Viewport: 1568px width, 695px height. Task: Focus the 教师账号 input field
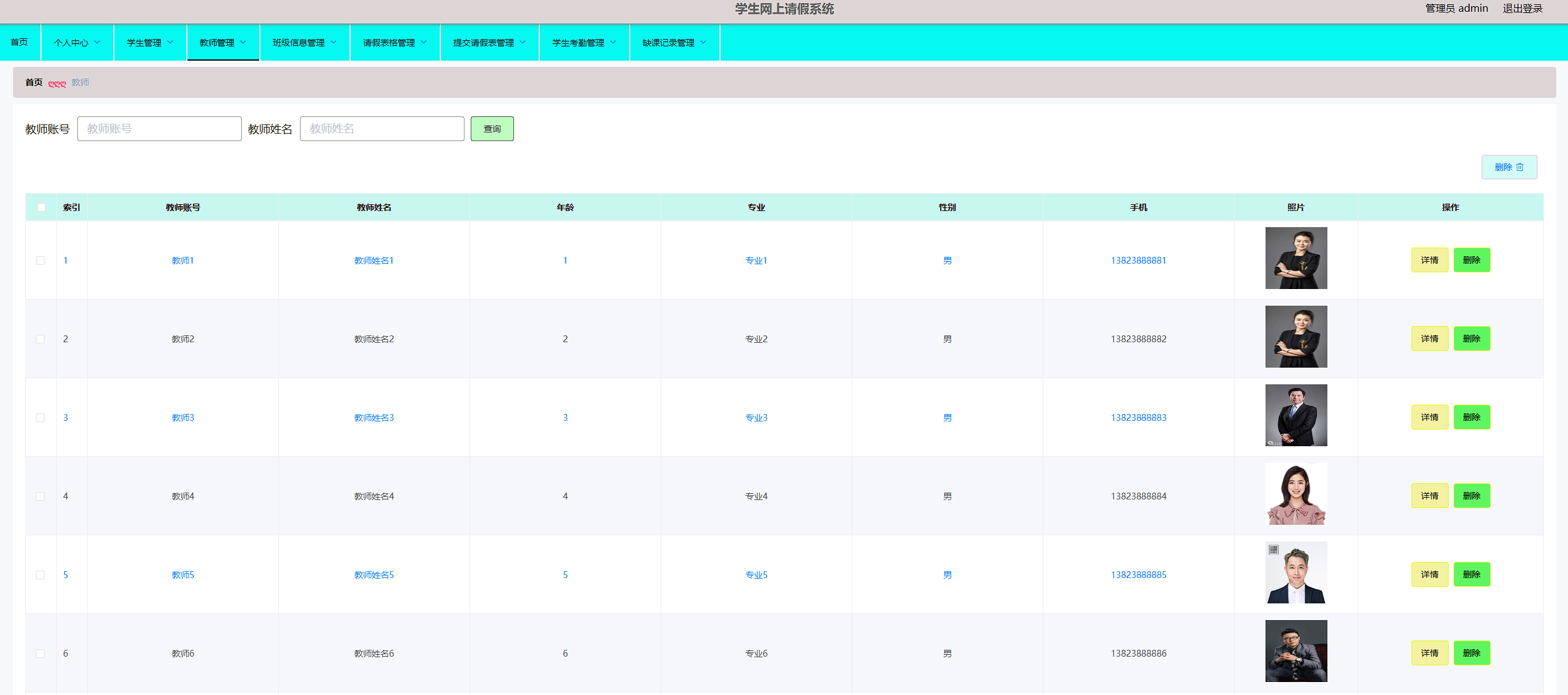(x=159, y=129)
